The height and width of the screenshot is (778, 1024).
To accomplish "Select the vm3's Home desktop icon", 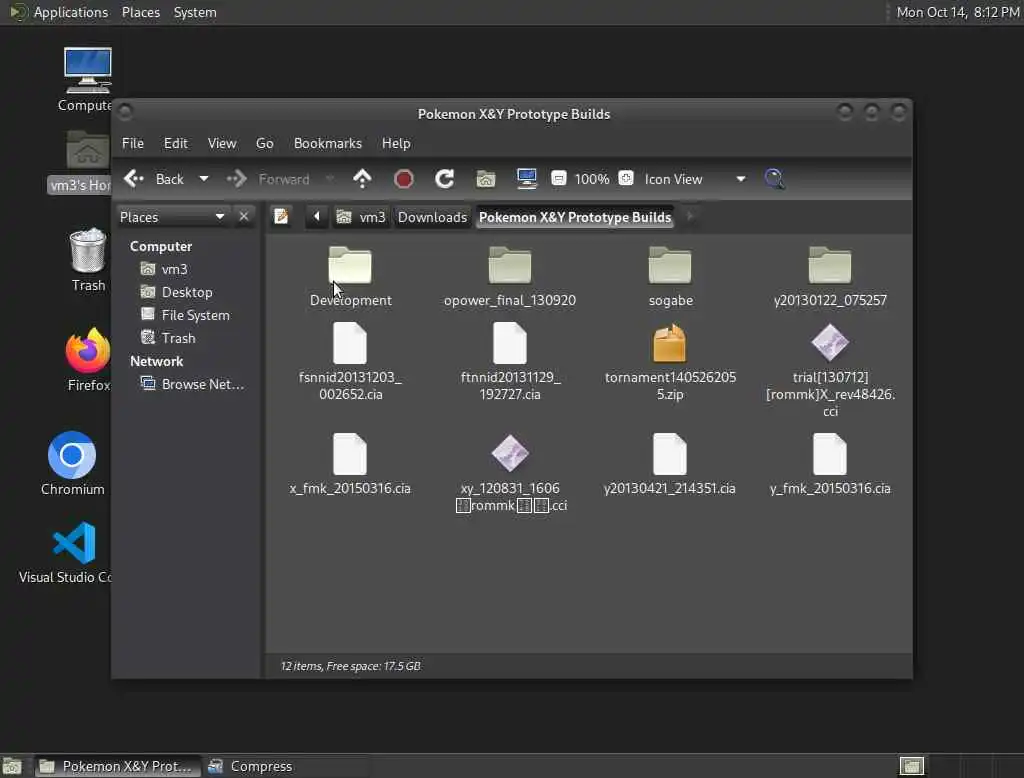I will point(81,161).
